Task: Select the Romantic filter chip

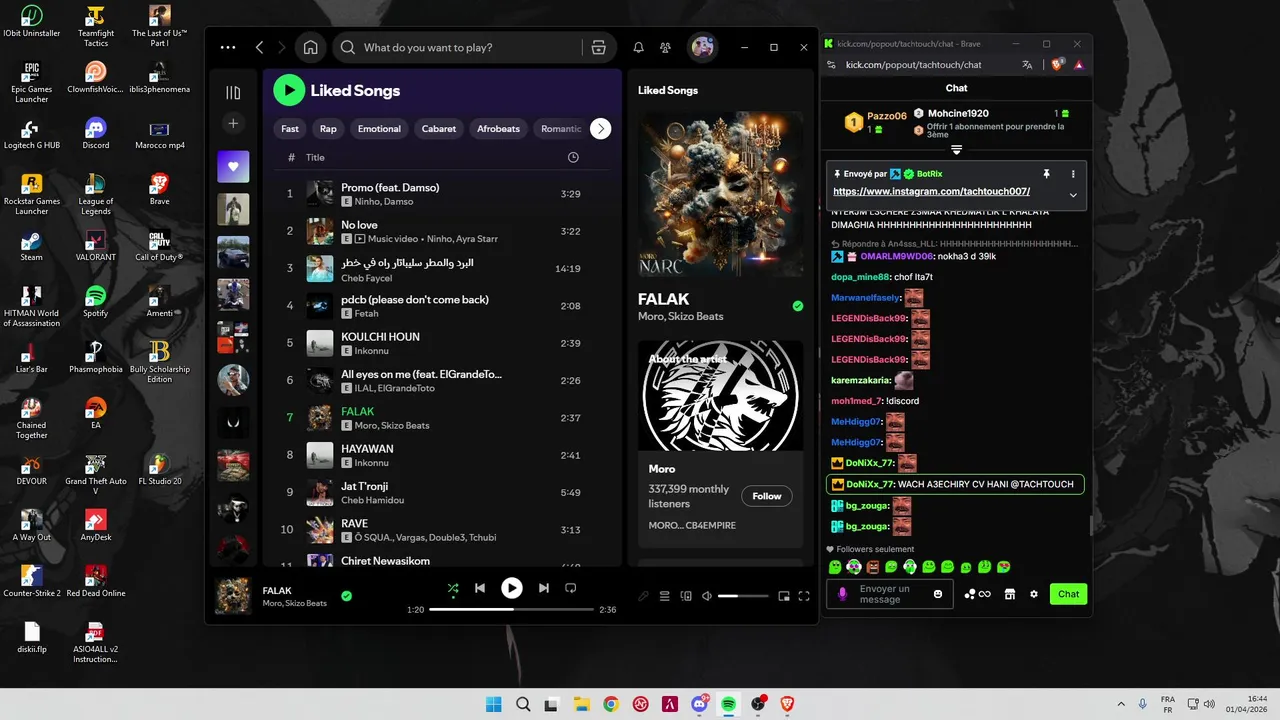Action: [561, 128]
